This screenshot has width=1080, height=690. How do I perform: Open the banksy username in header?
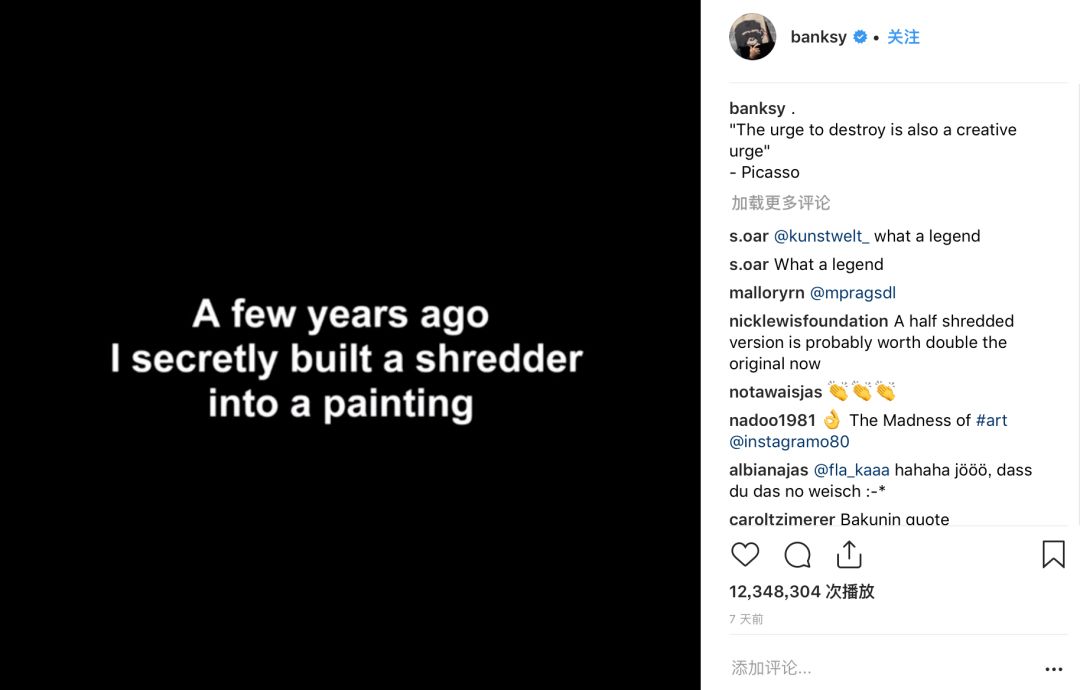pyautogui.click(x=818, y=37)
